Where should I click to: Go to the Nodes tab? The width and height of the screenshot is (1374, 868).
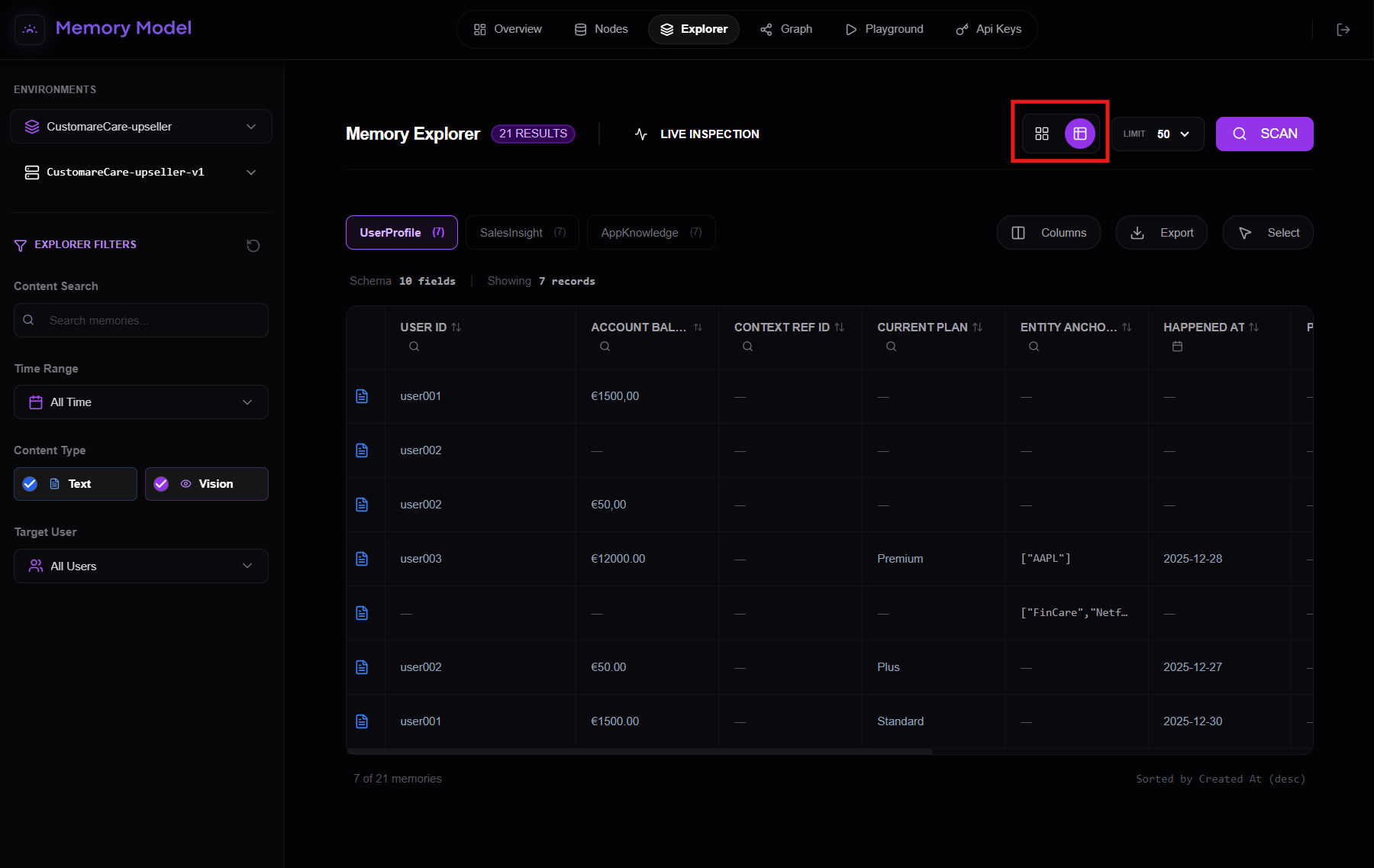601,29
